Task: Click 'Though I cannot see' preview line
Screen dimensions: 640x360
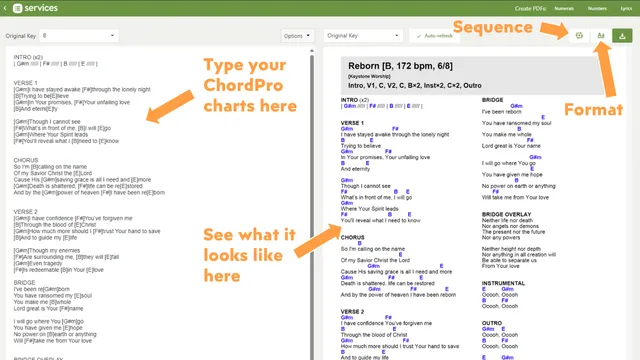Action: [365, 186]
